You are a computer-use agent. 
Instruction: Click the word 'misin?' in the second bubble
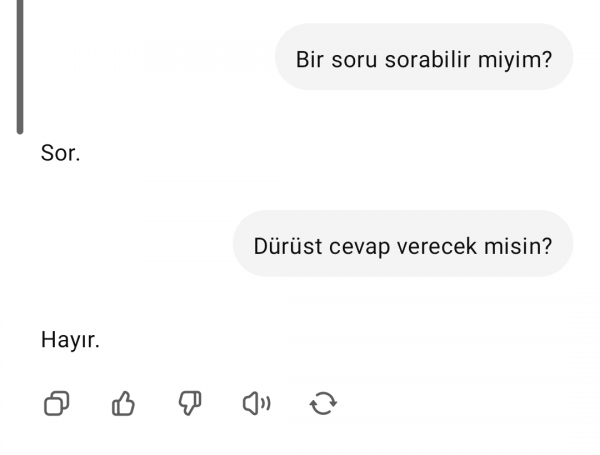coord(518,246)
